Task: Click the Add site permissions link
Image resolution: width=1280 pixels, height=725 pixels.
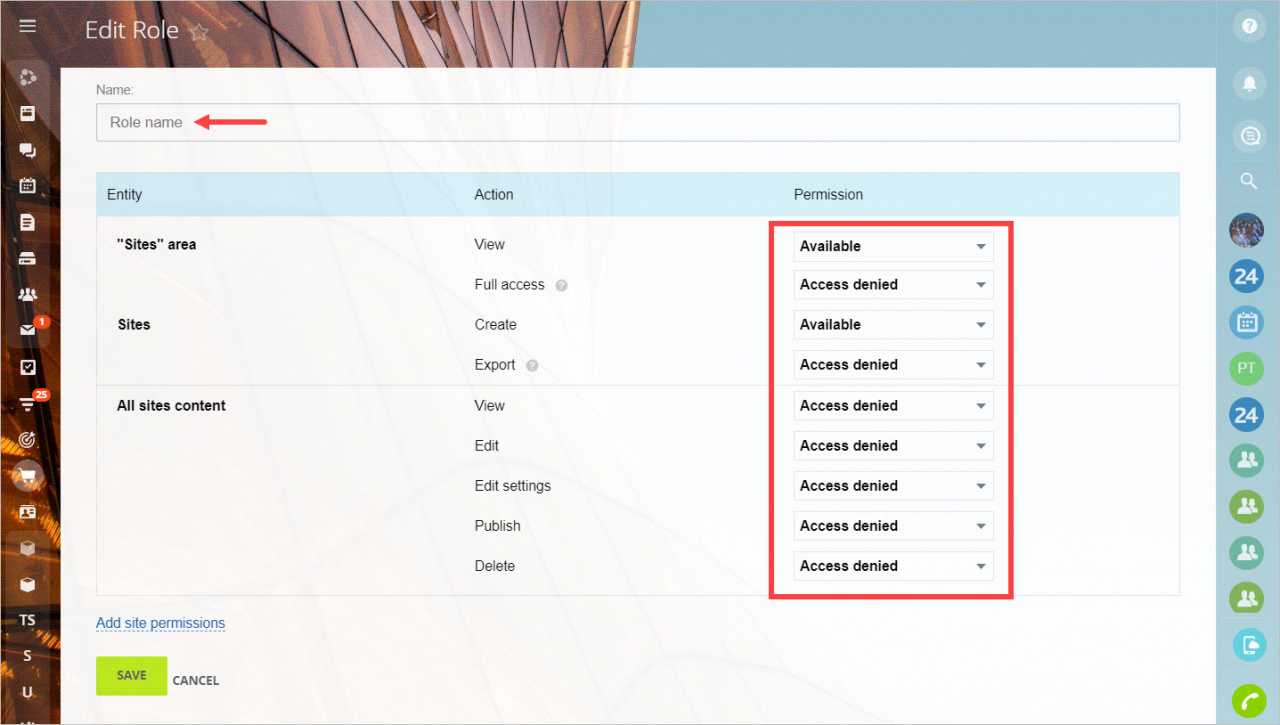Action: pos(160,623)
